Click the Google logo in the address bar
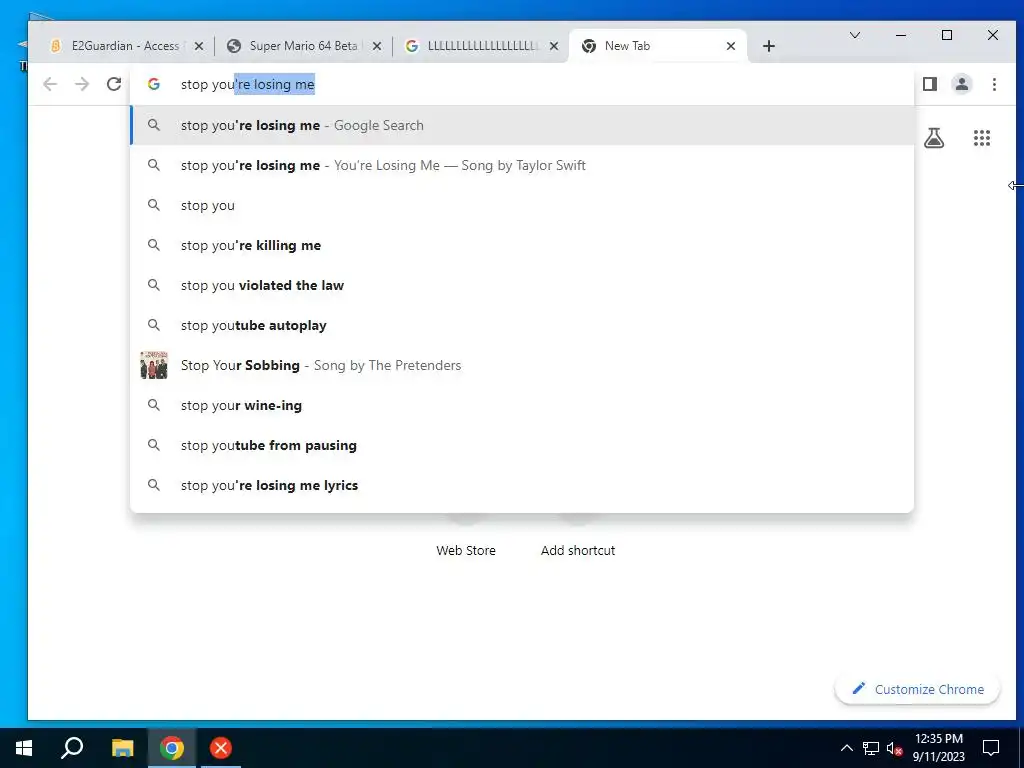This screenshot has height=768, width=1024. coord(153,84)
